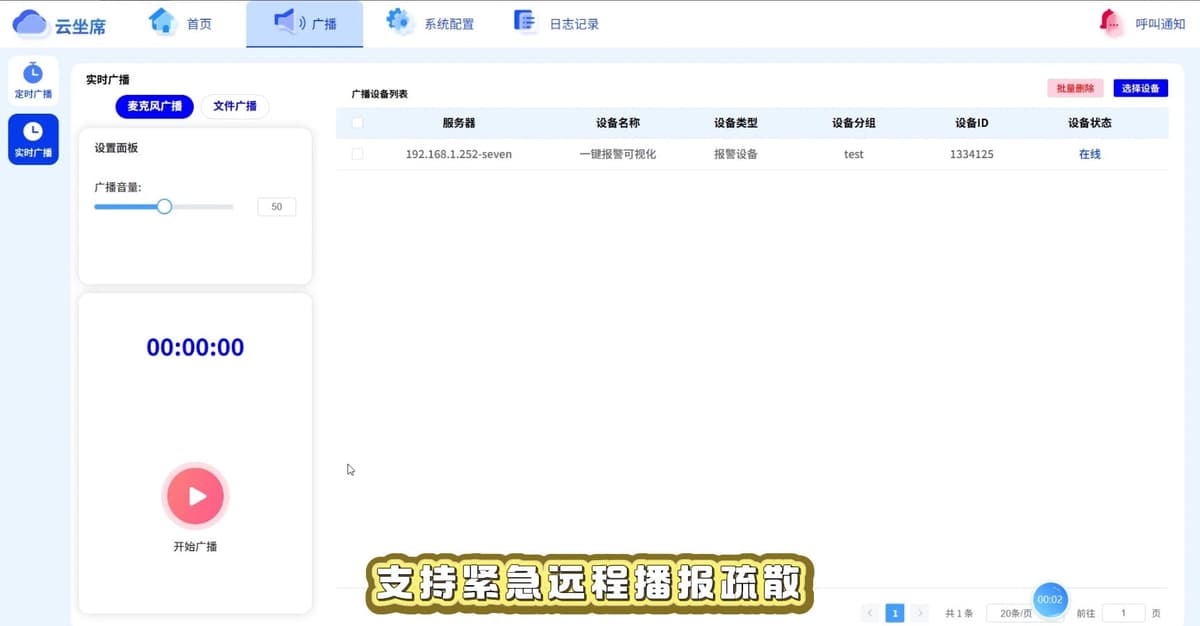Switch to 定时广播 in the sidebar
Viewport: 1200px width, 626px height.
point(33,81)
